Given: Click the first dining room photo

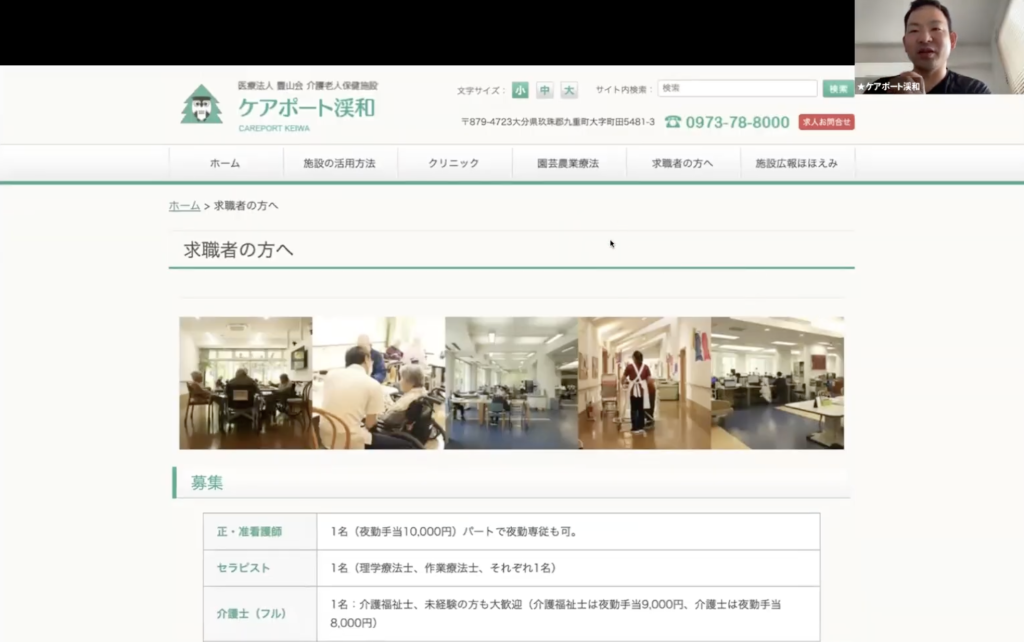Looking at the screenshot, I should 245,383.
